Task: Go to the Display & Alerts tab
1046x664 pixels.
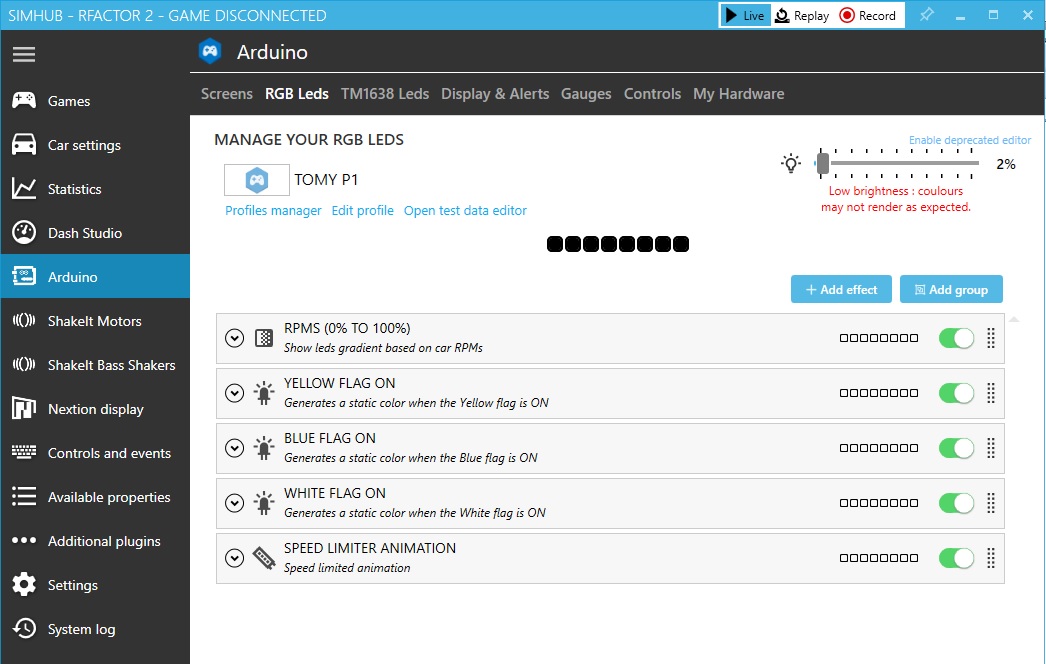Action: pos(495,93)
